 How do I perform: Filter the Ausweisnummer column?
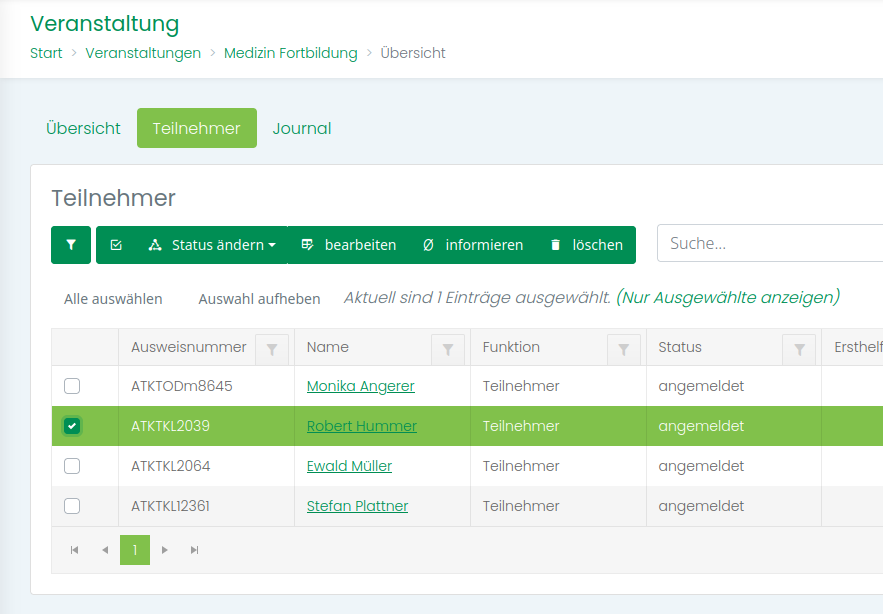click(x=272, y=349)
